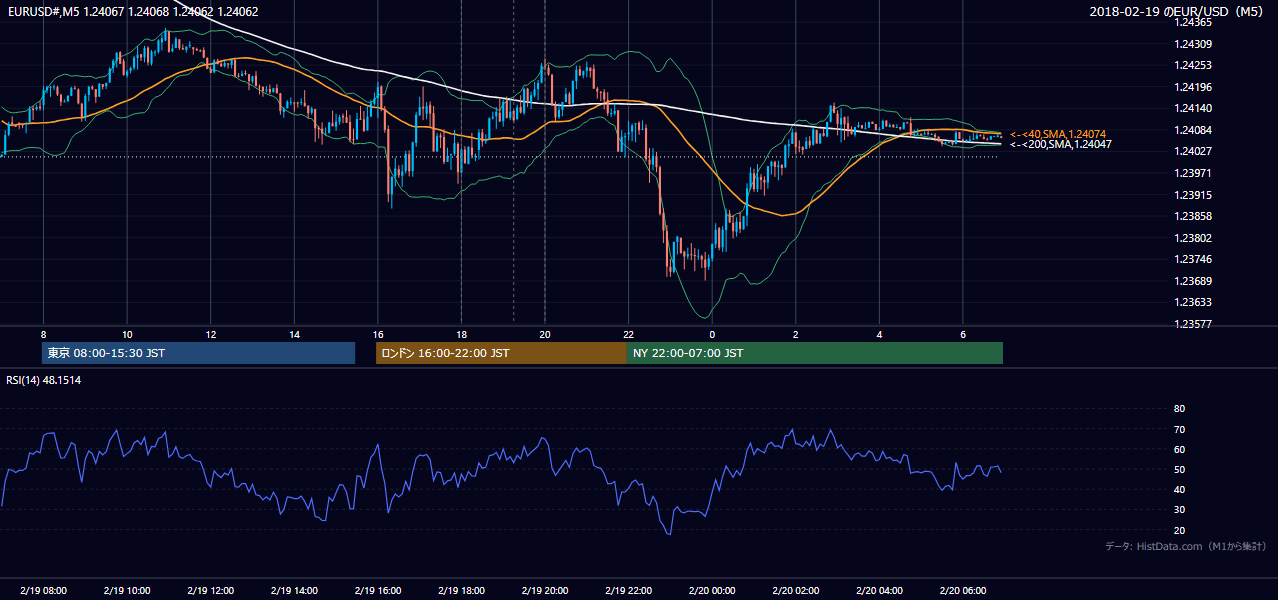Click the 2/19 08:00 time label

(x=43, y=591)
